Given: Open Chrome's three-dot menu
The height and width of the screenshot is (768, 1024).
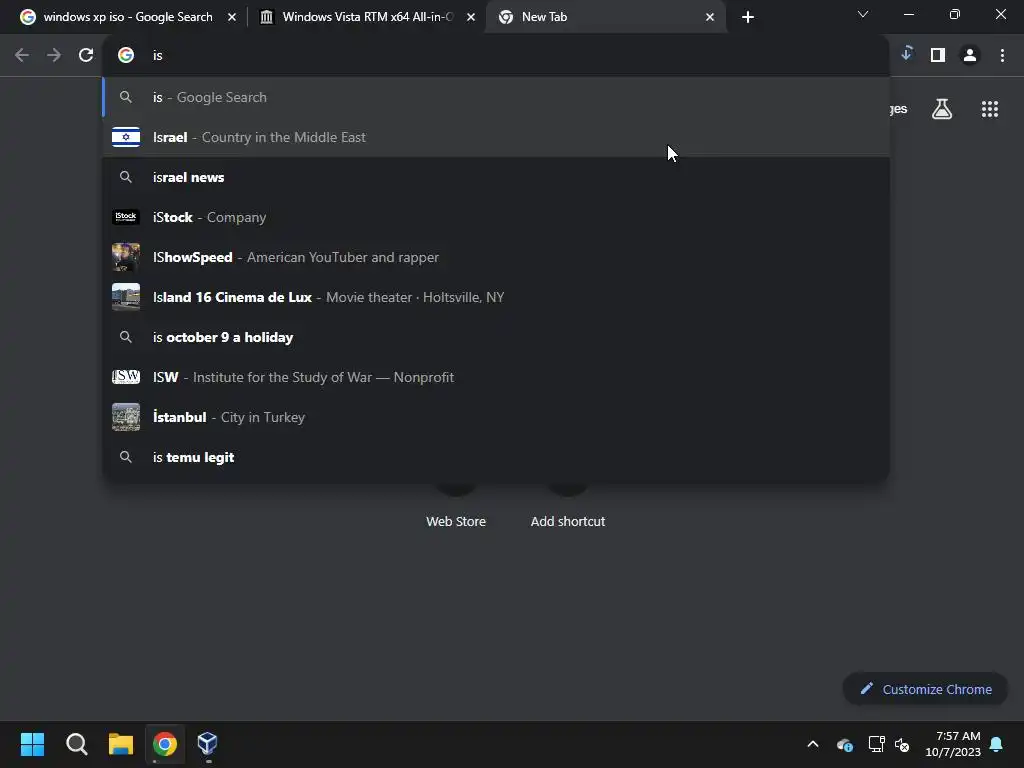Looking at the screenshot, I should (x=1002, y=56).
